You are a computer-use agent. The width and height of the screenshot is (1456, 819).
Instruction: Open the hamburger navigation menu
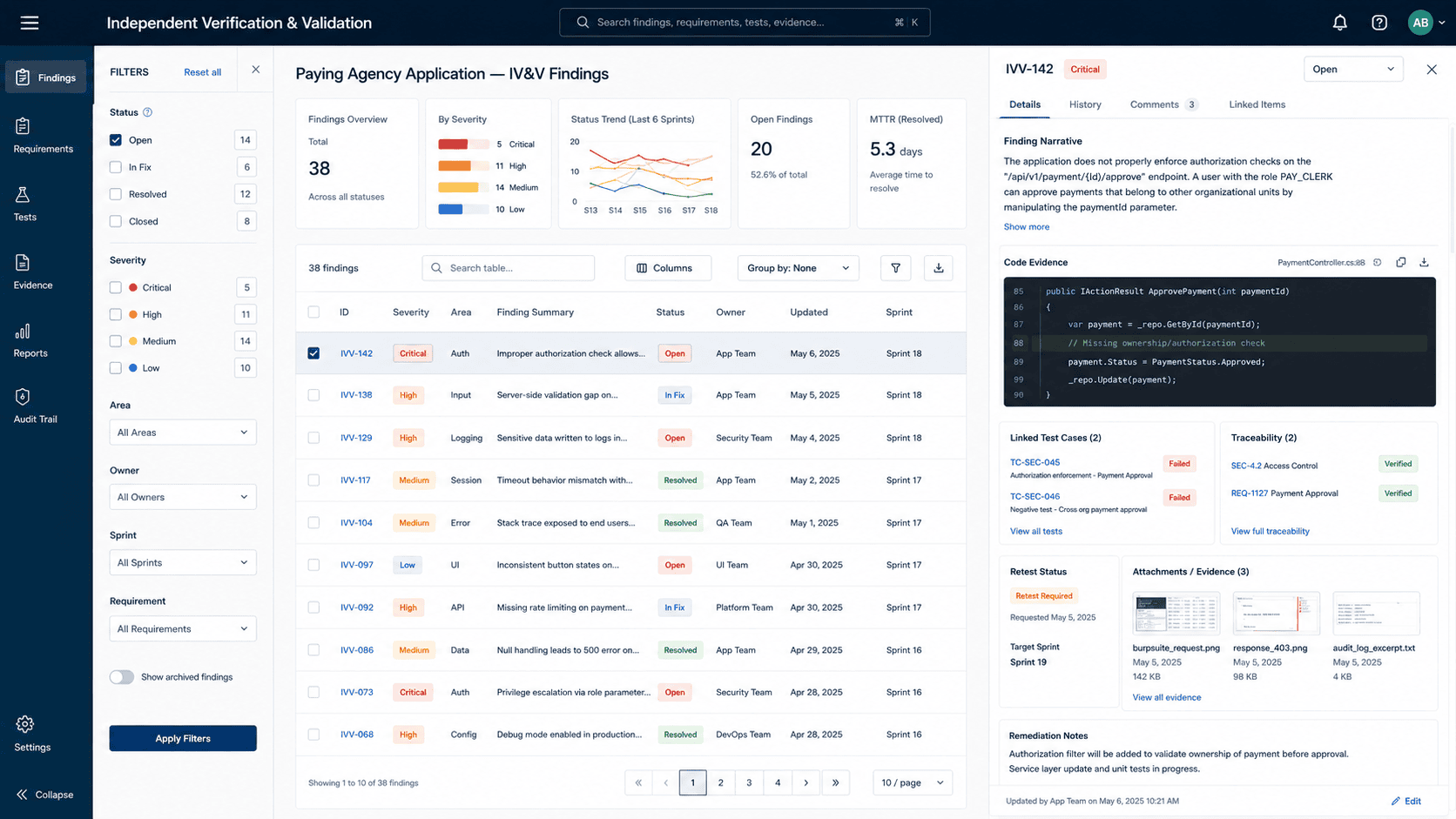30,23
